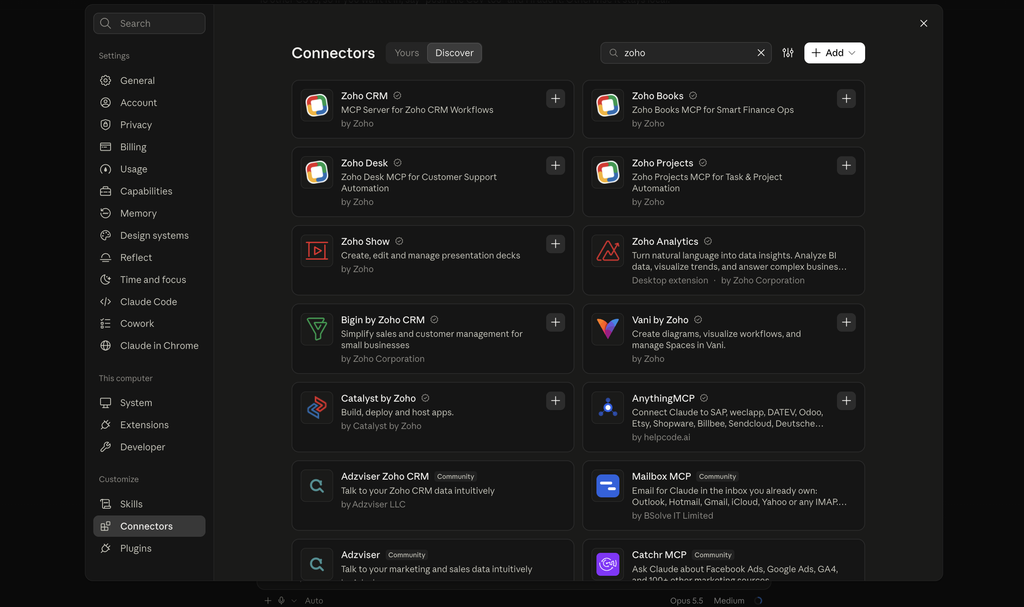Open Memory settings
The image size is (1024, 607).
tap(149, 213)
